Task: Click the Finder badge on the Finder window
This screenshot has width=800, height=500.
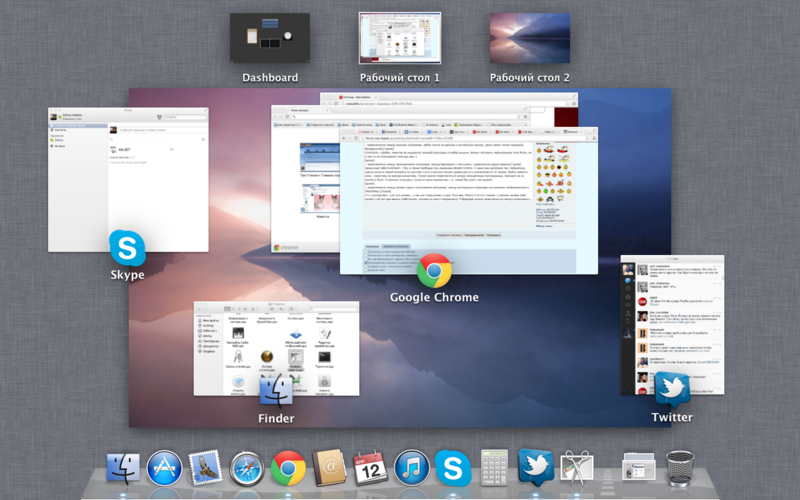Action: tap(276, 391)
